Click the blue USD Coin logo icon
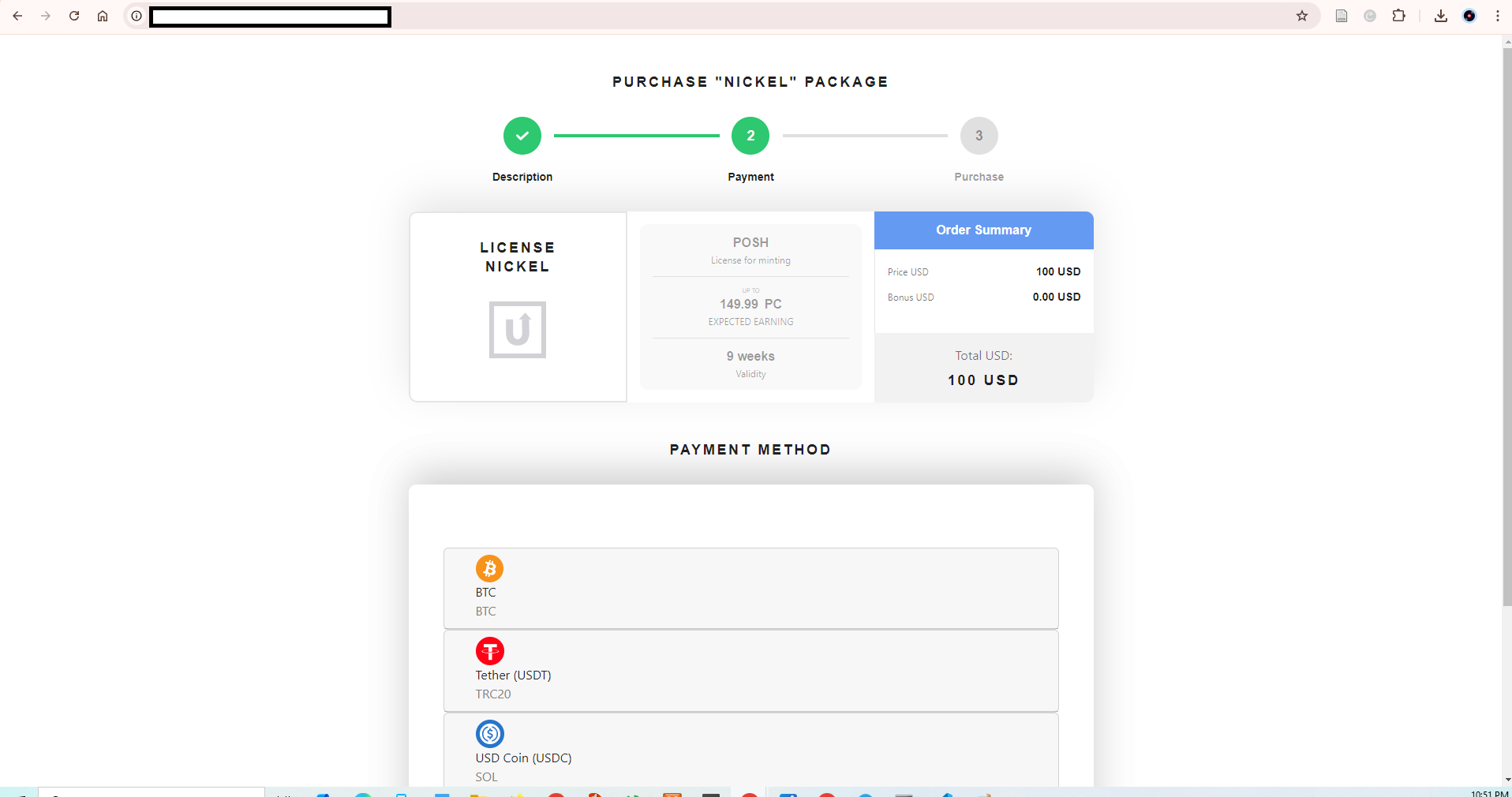 [489, 735]
